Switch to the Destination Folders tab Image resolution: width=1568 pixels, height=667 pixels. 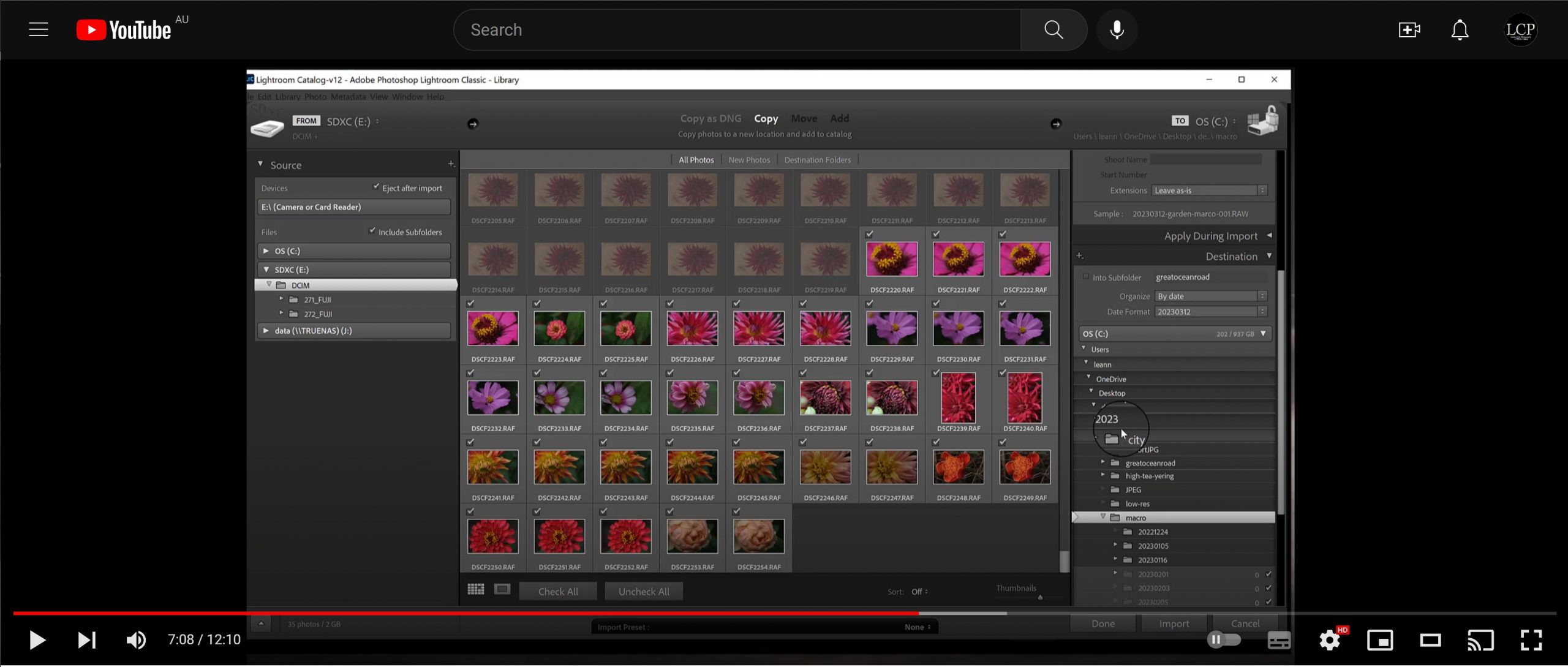click(x=817, y=160)
